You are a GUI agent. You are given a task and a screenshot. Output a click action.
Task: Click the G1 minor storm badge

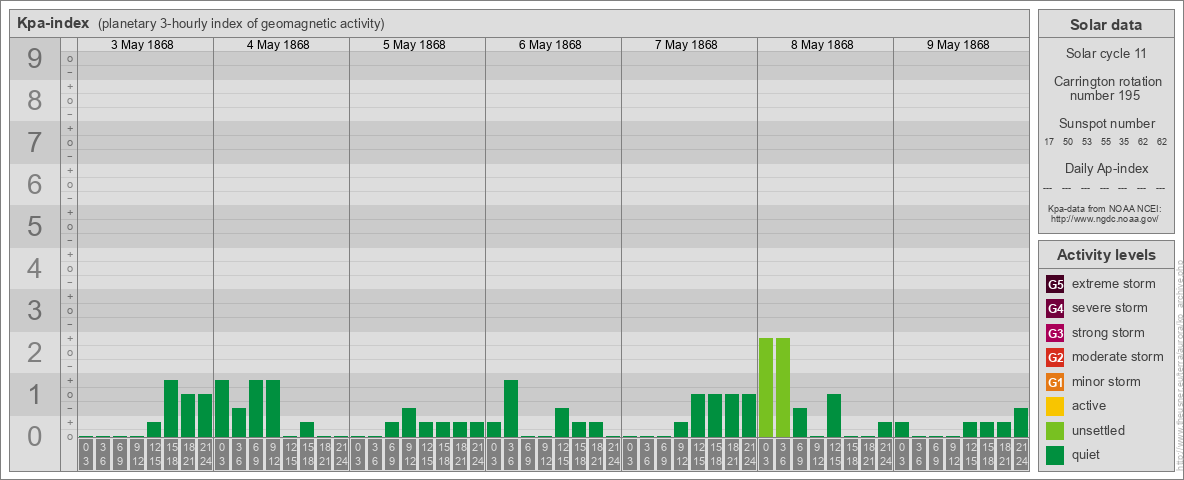1055,382
